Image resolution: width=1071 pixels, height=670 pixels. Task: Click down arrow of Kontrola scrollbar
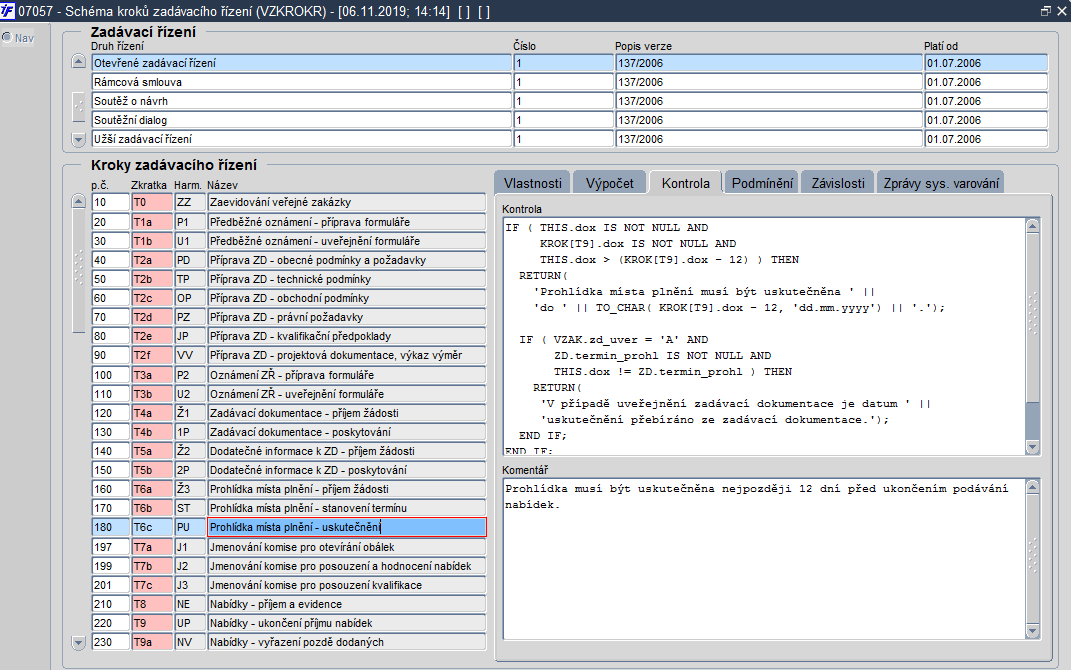tap(1033, 447)
